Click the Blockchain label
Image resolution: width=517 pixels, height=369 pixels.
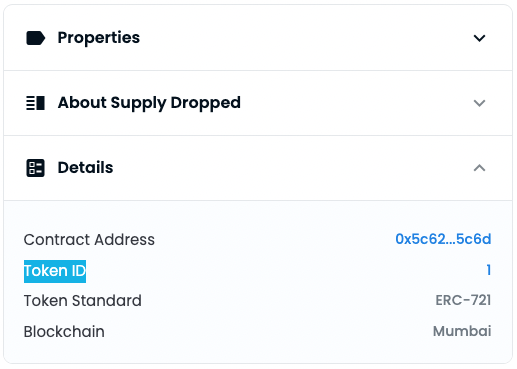tap(64, 332)
